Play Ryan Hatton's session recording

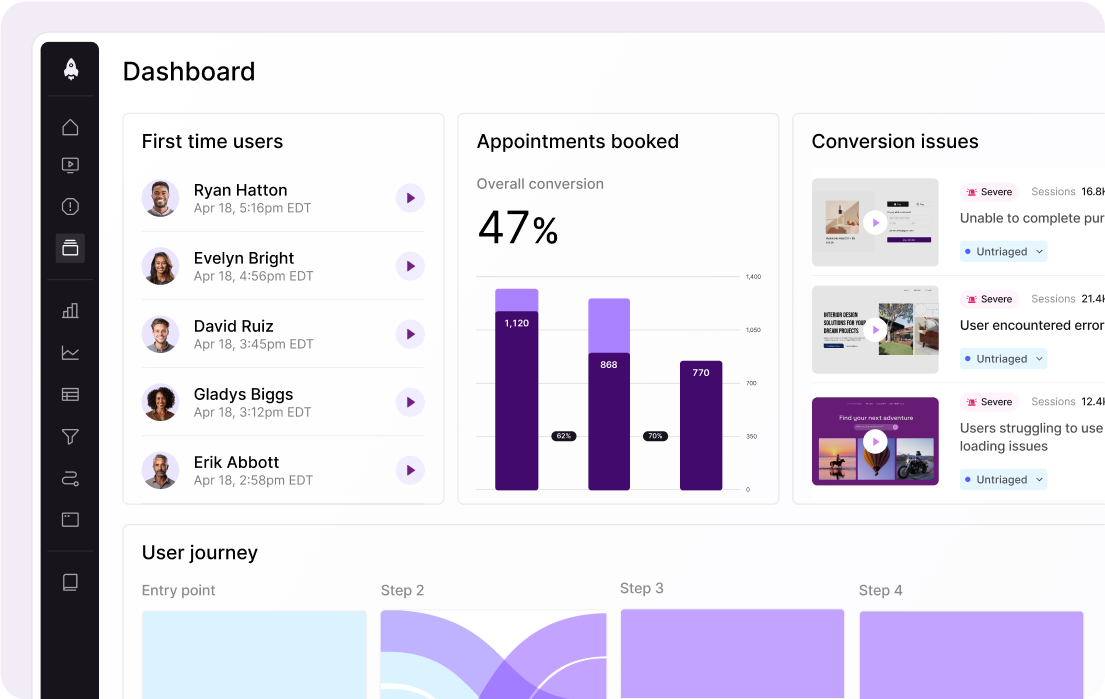coord(410,198)
